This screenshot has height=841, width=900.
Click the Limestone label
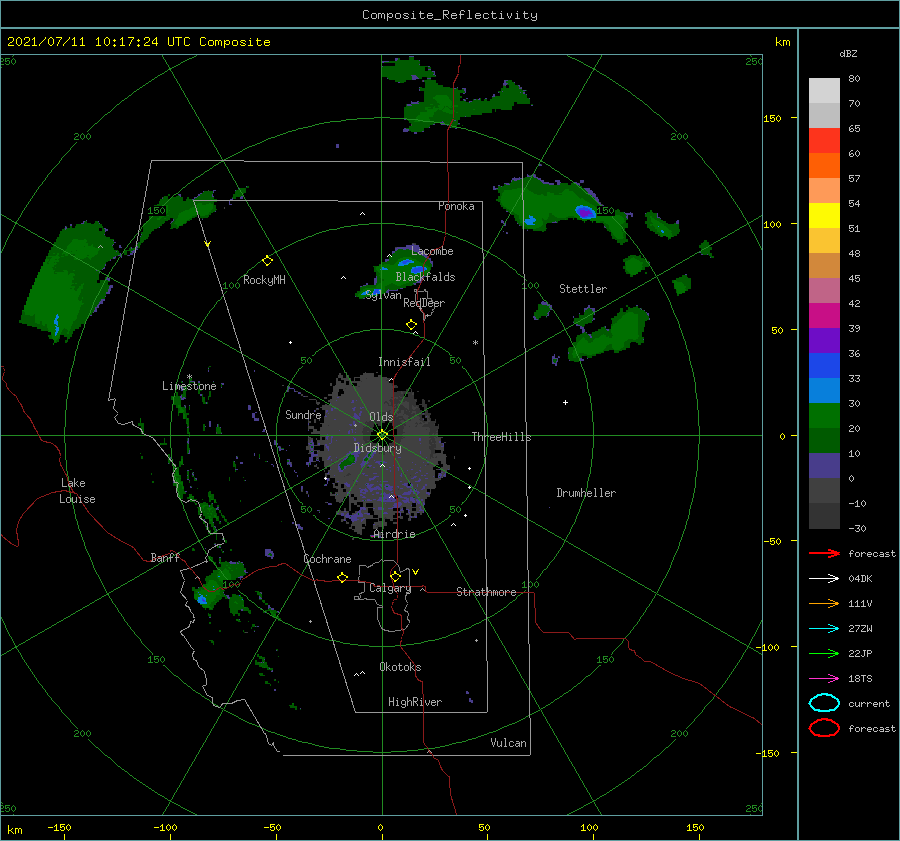[x=189, y=386]
